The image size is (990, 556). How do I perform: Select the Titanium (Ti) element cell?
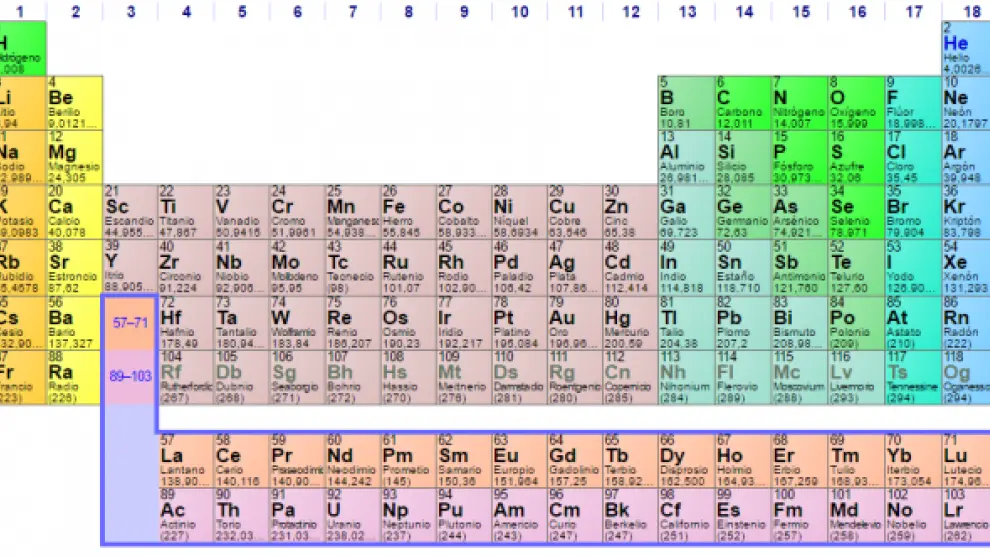184,211
